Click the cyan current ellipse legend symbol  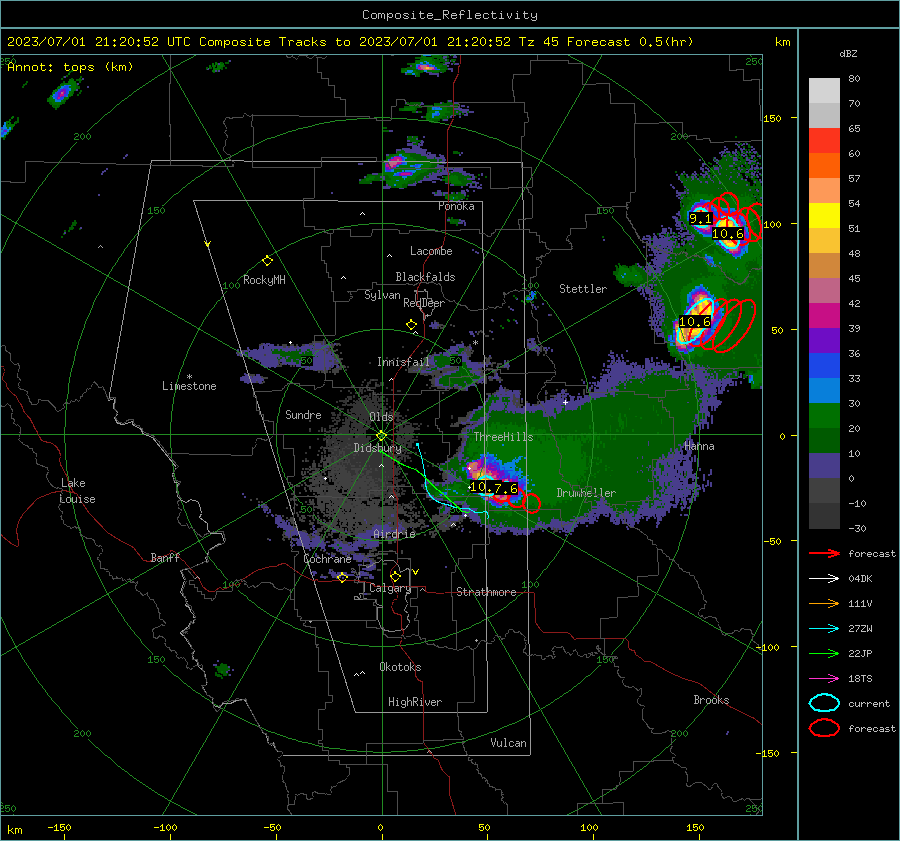point(824,703)
